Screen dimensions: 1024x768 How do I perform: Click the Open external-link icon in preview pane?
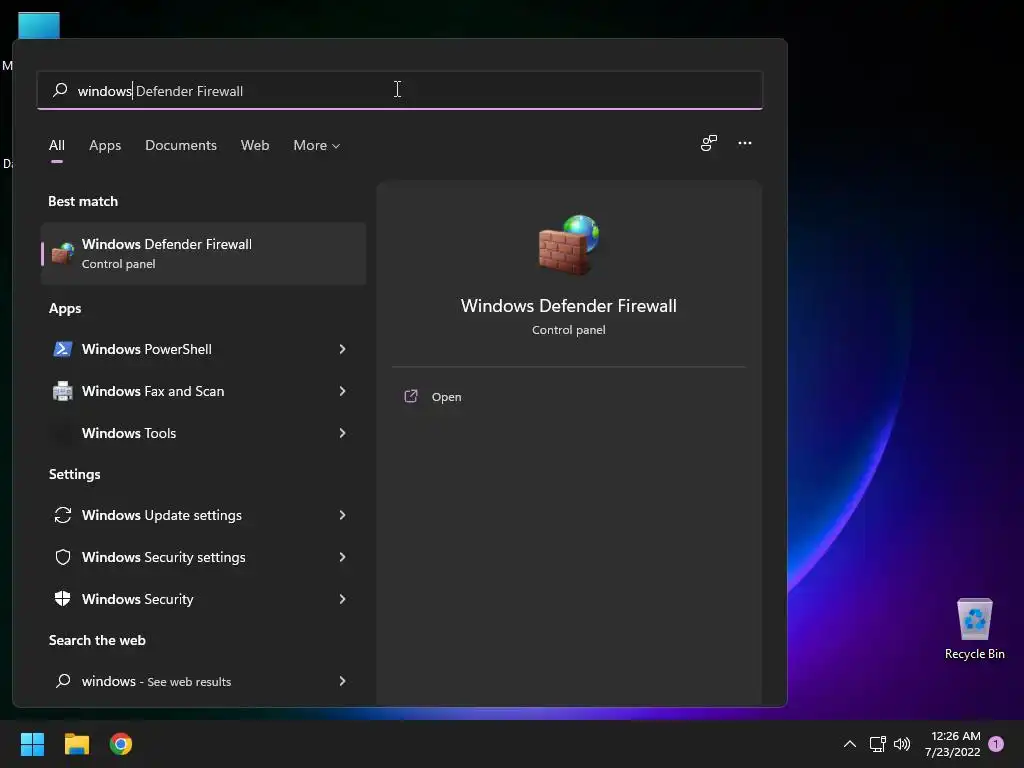pyautogui.click(x=411, y=396)
